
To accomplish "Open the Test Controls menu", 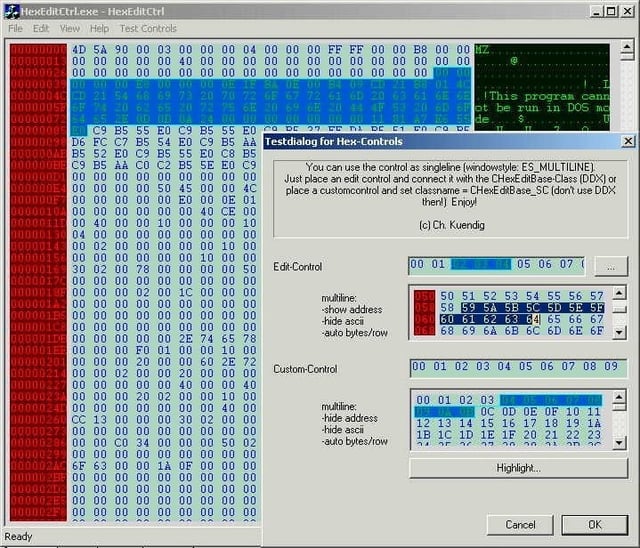I will tap(148, 29).
